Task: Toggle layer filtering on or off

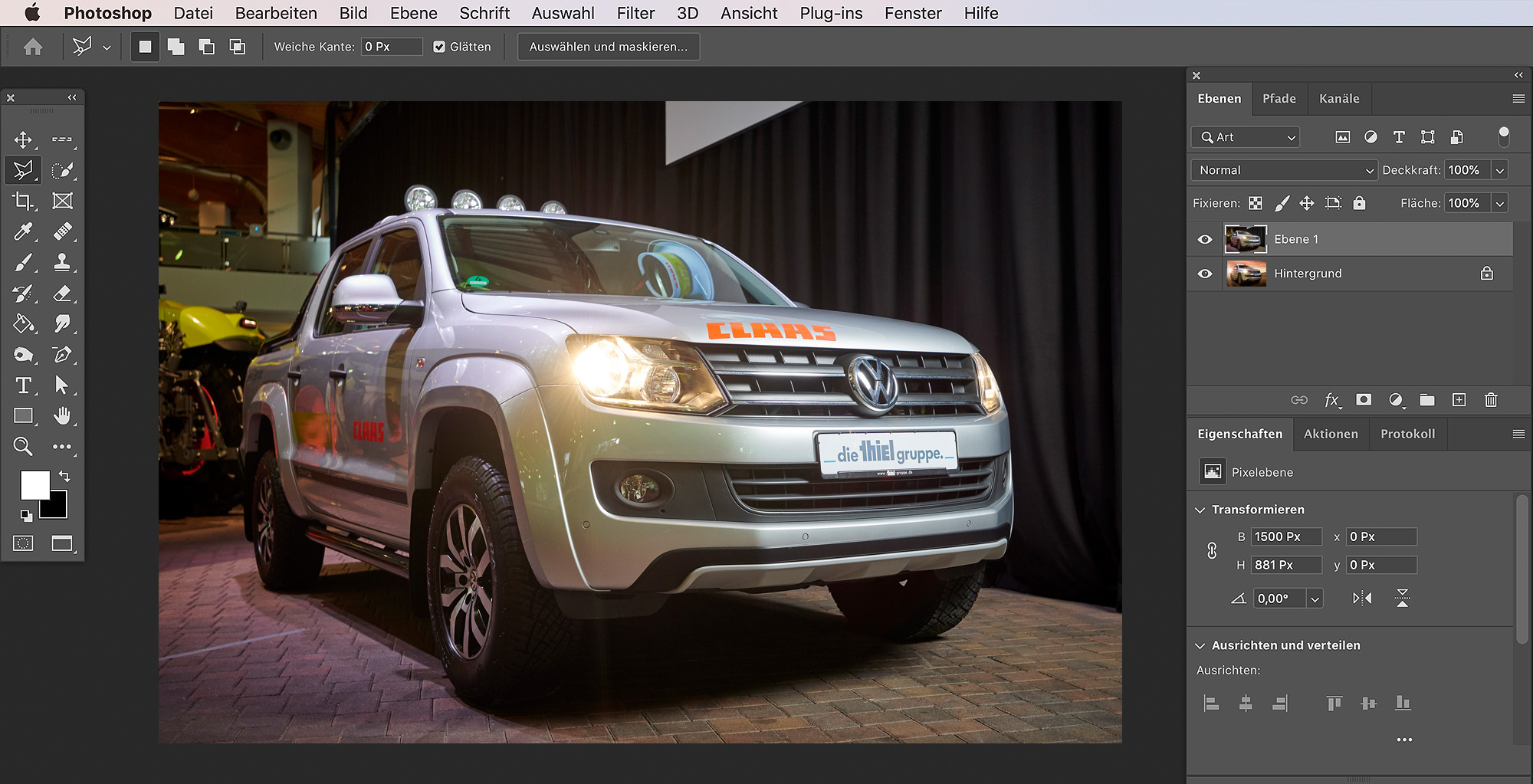Action: coord(1504,136)
